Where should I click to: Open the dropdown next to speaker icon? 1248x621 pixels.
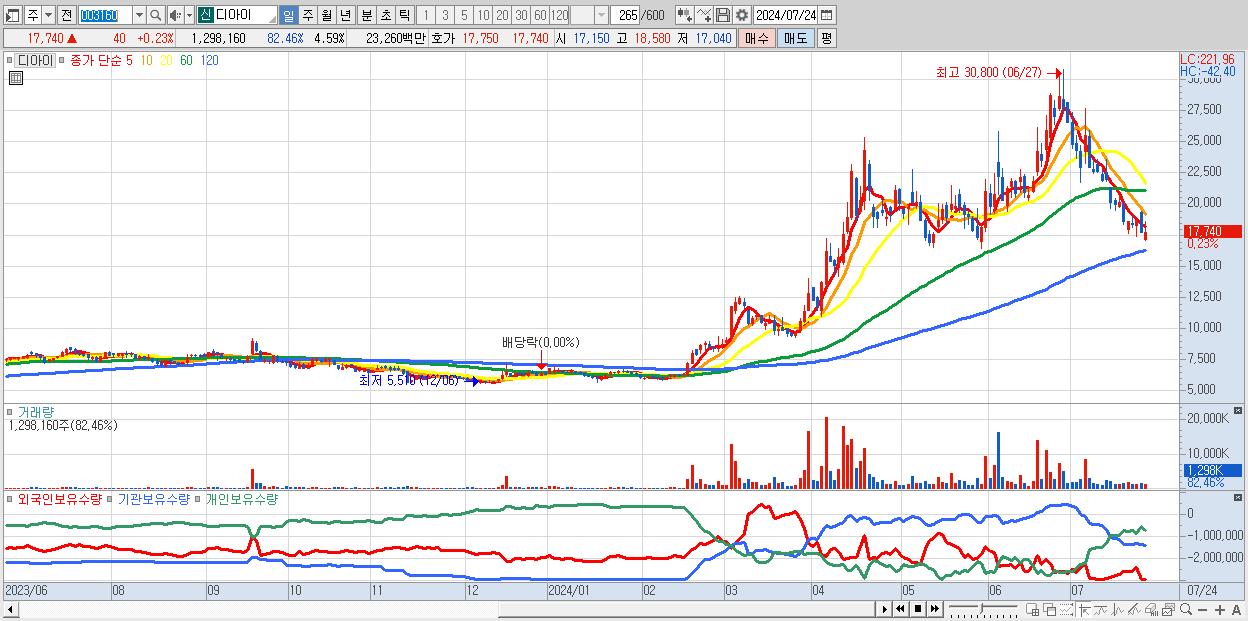(x=189, y=15)
